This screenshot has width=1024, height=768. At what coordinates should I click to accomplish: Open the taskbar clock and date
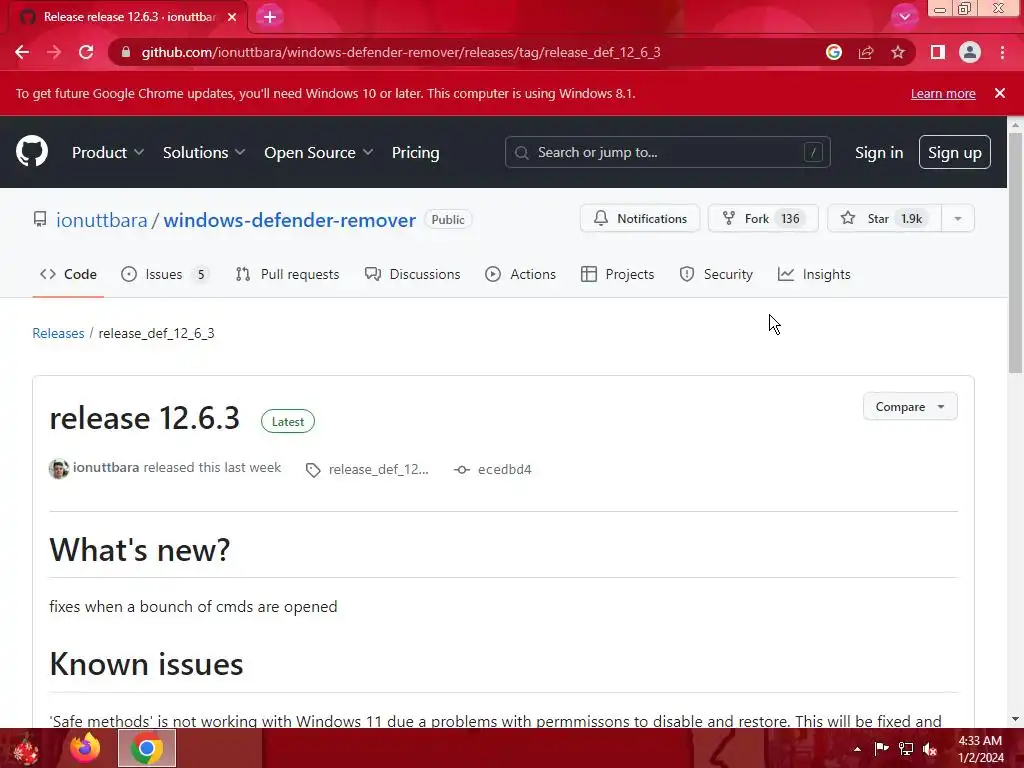click(x=980, y=749)
